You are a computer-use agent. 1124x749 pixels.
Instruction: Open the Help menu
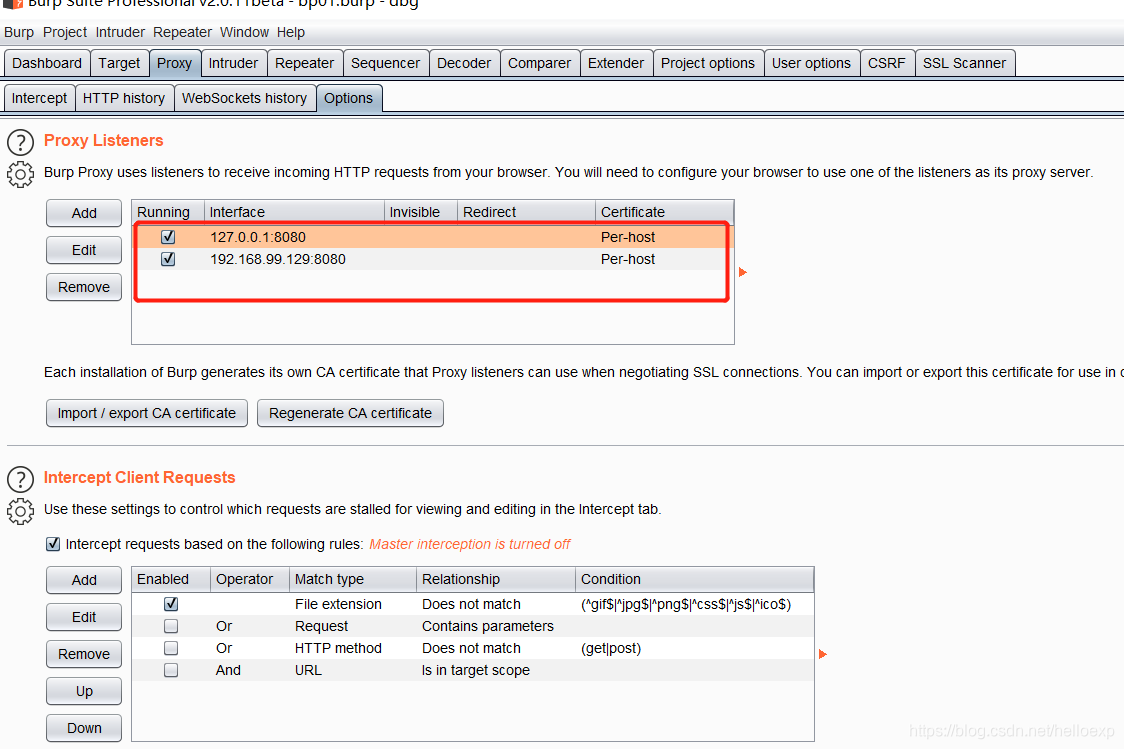pyautogui.click(x=290, y=32)
